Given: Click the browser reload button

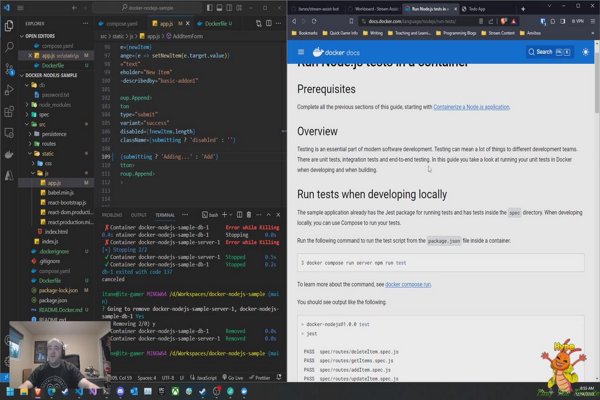Looking at the screenshot, I should click(314, 21).
